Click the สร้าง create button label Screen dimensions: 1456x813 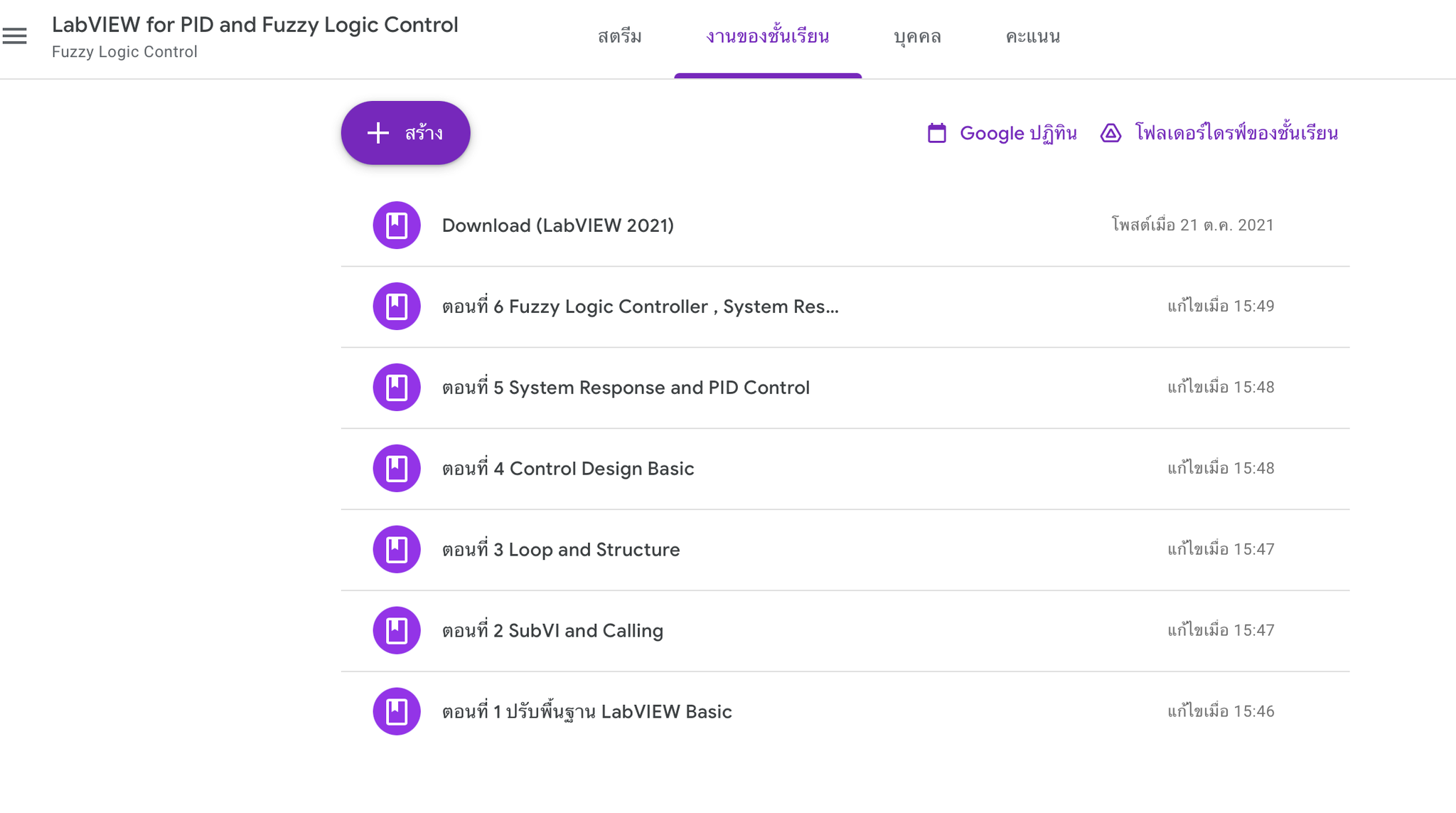(424, 133)
